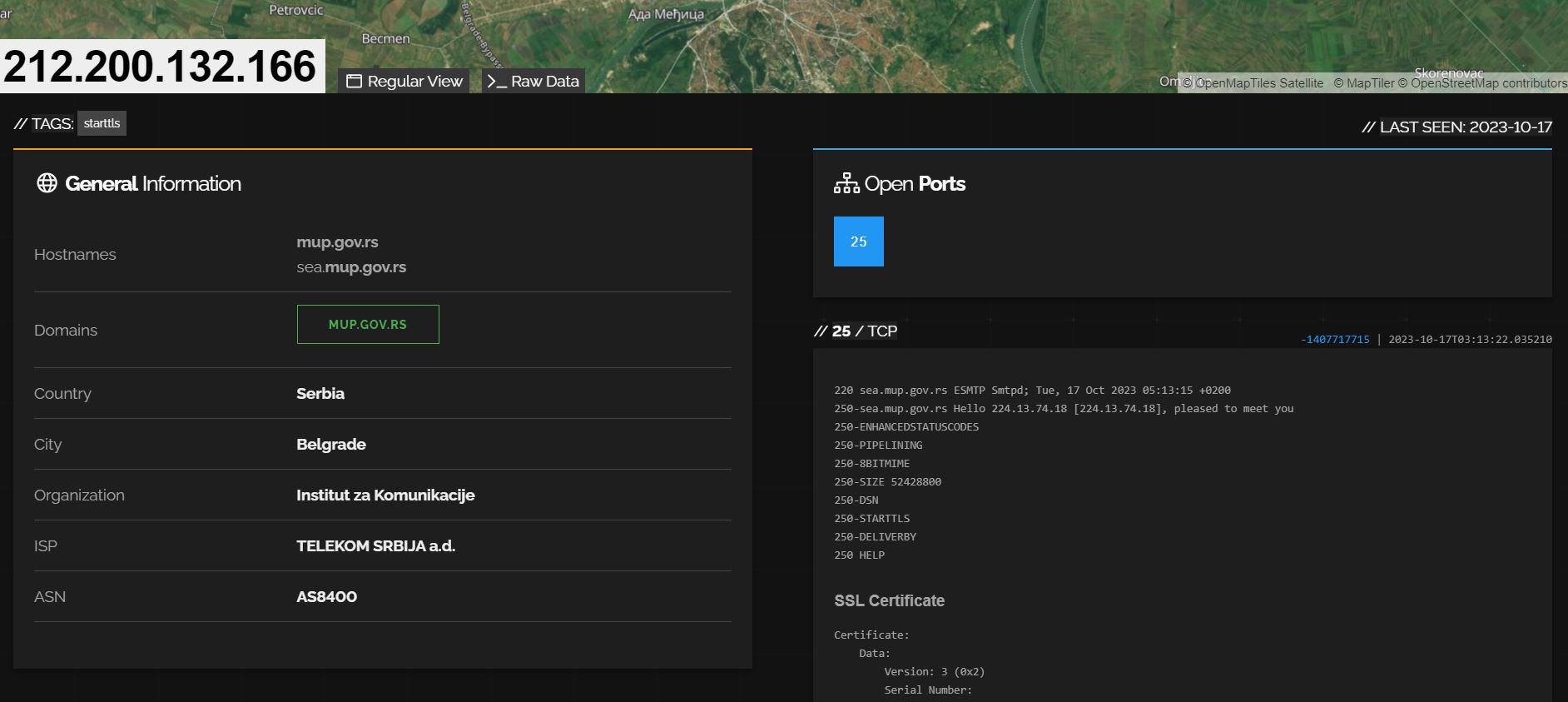
Task: Switch to Regular View tab
Action: [404, 81]
